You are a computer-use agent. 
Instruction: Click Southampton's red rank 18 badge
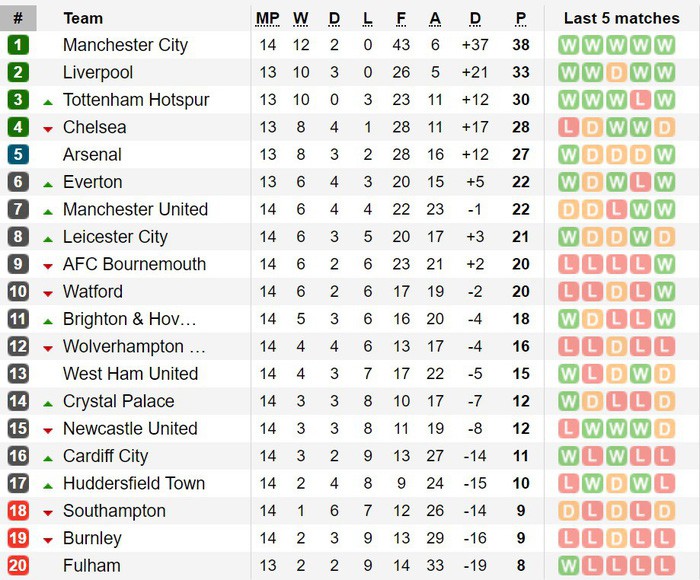tap(18, 510)
